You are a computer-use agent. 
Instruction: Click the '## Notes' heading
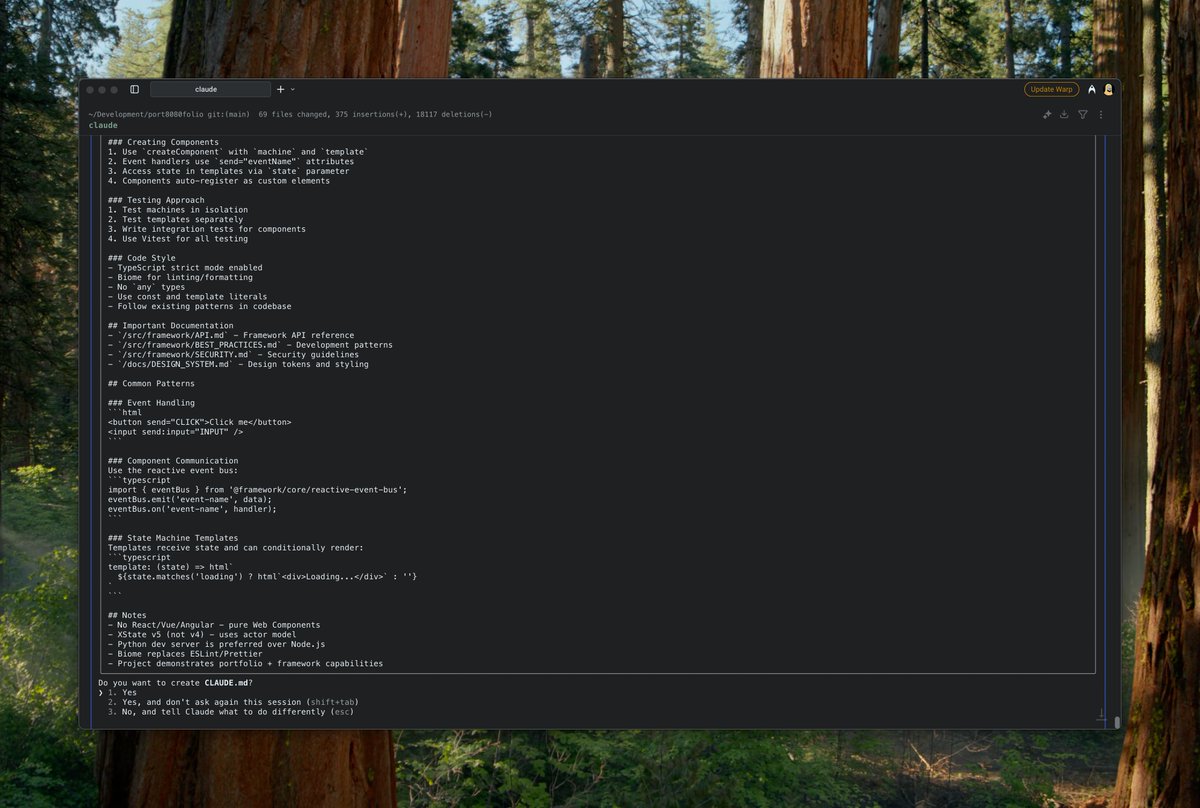[x=127, y=616]
